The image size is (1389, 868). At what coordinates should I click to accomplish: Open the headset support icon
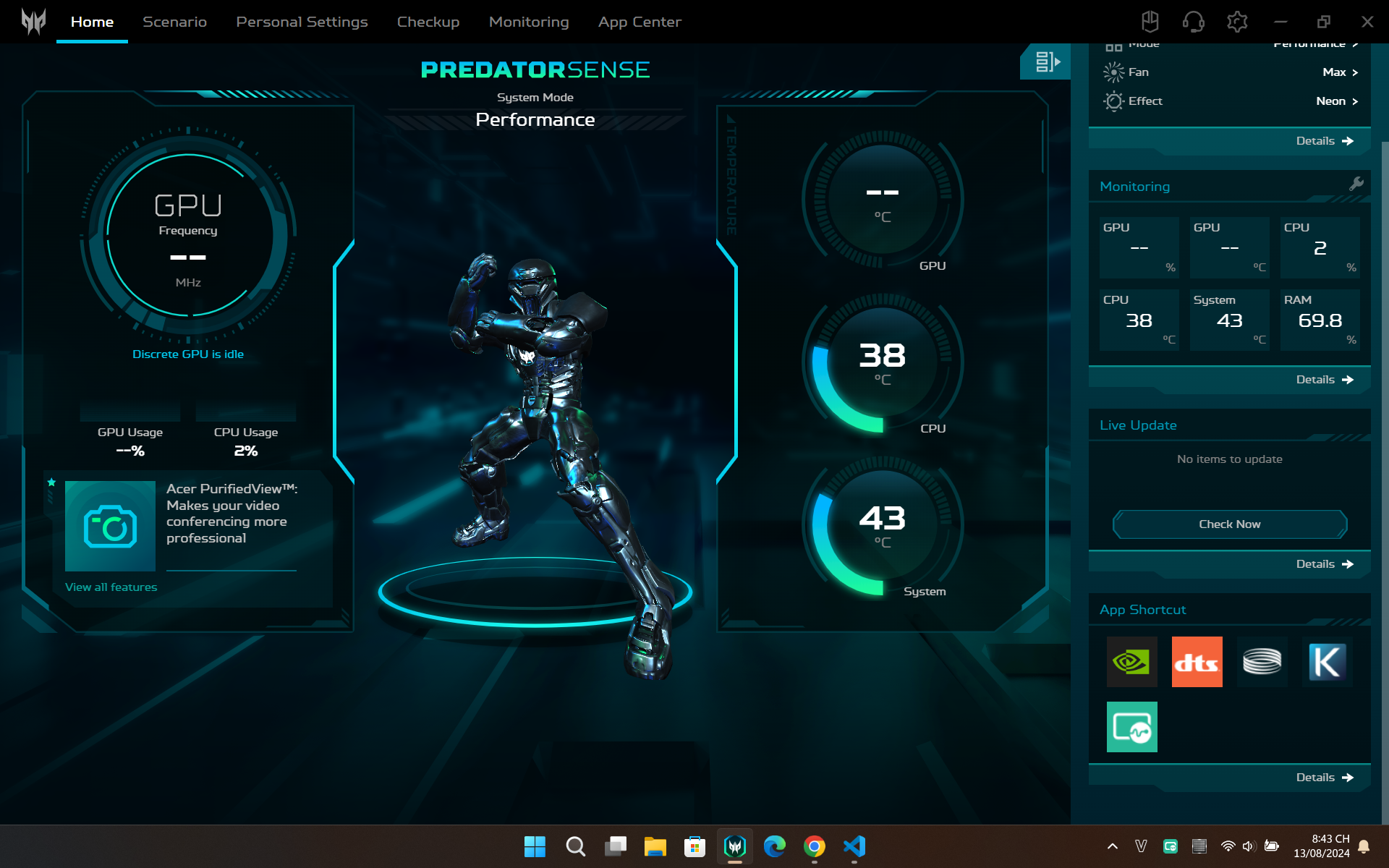1193,22
